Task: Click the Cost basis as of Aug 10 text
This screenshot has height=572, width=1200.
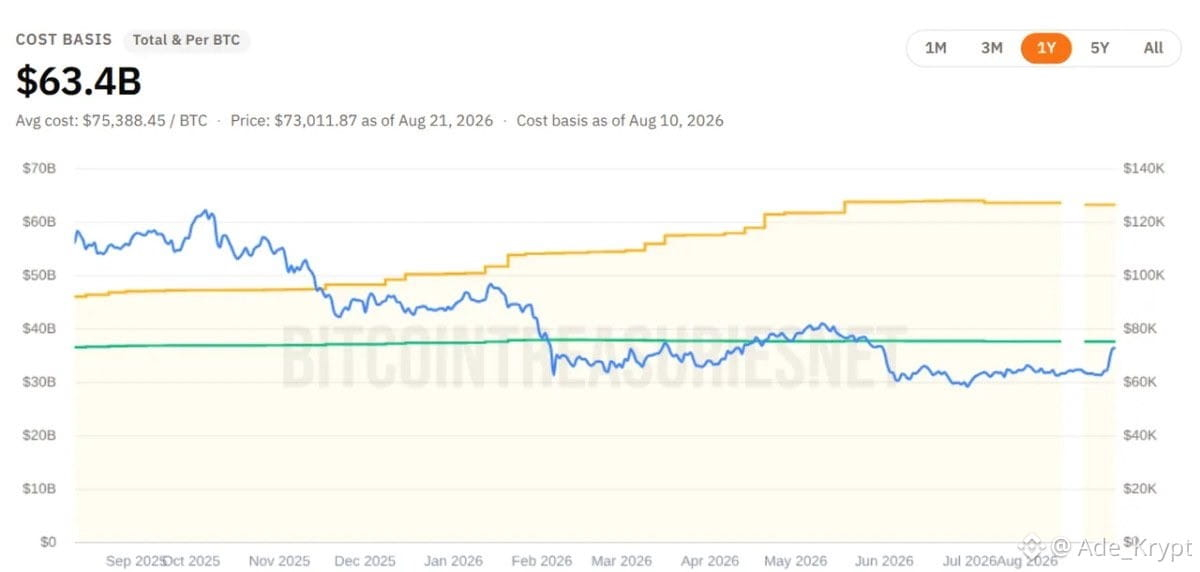Action: [620, 120]
